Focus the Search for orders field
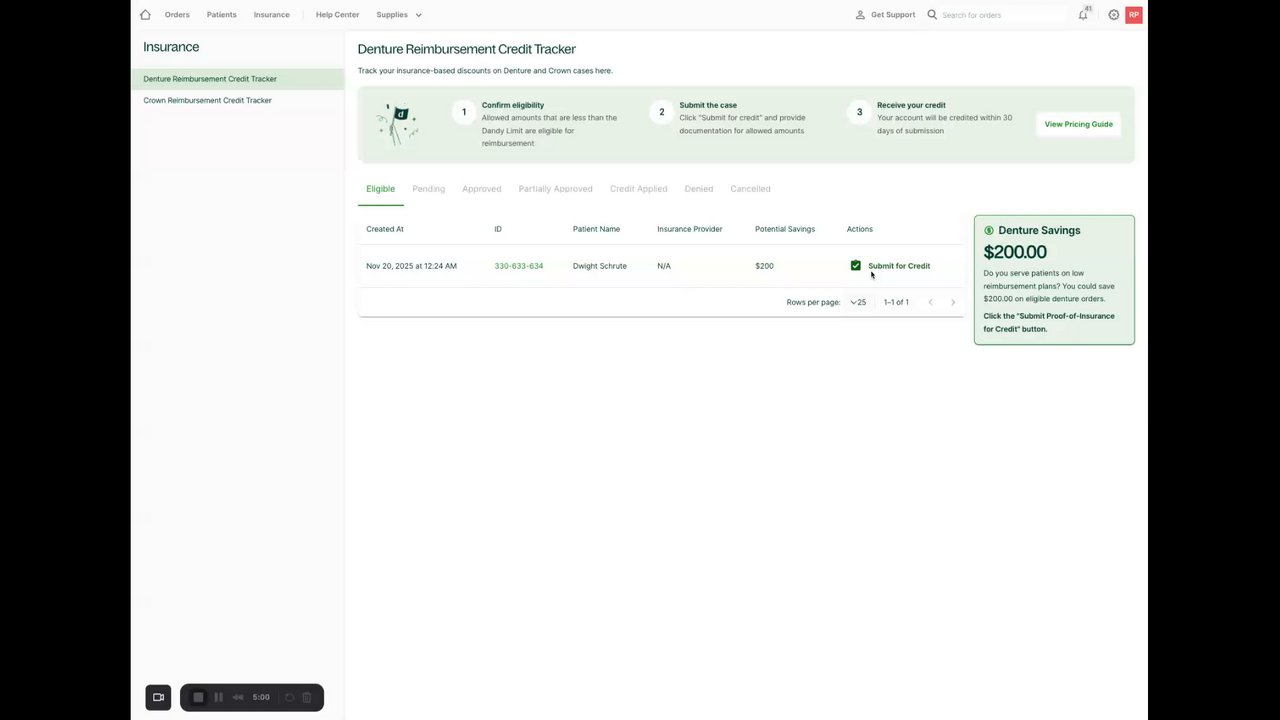This screenshot has height=720, width=1280. pos(1002,15)
